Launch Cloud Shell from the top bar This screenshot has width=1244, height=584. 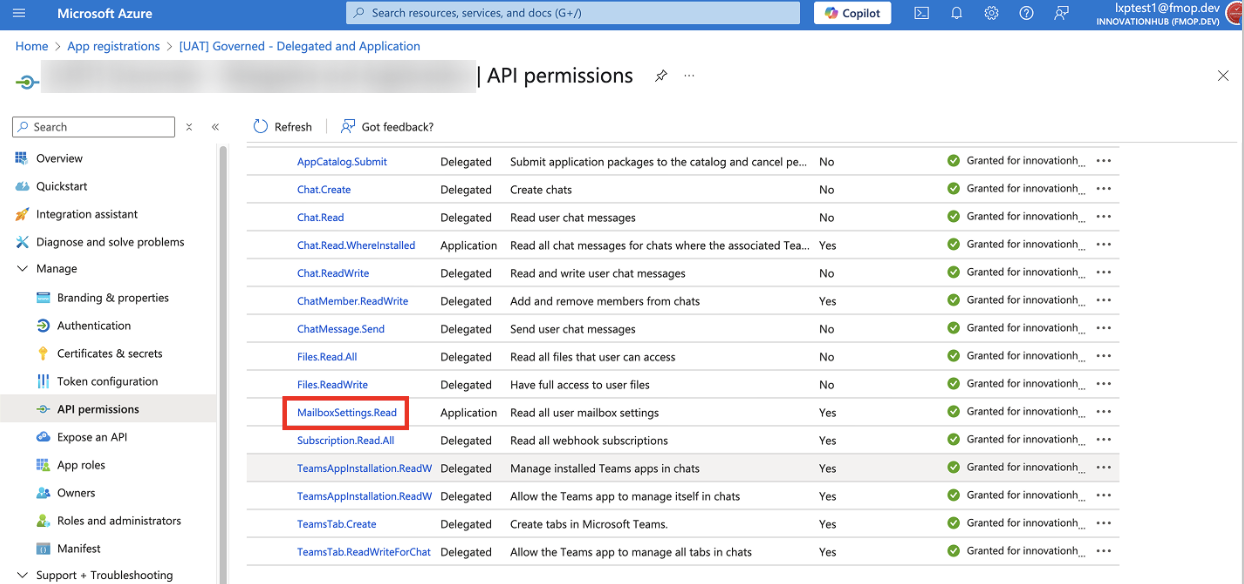pyautogui.click(x=921, y=13)
